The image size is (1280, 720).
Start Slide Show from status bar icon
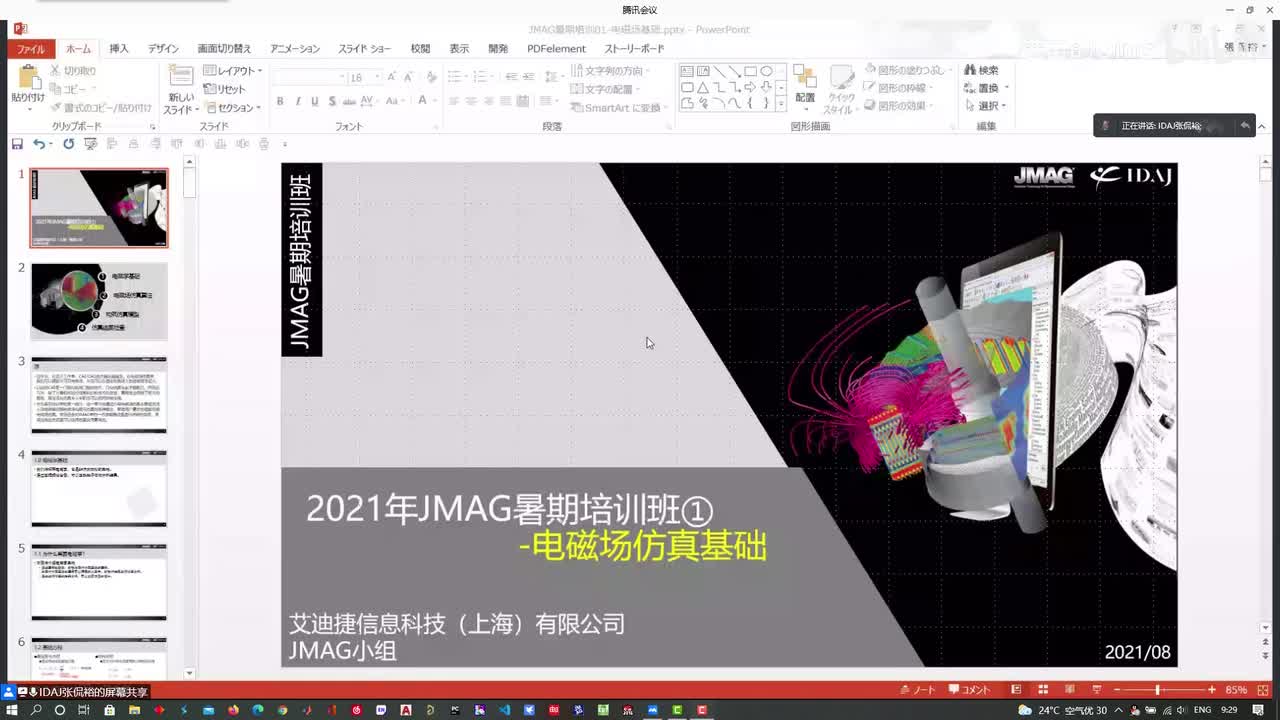click(1097, 690)
